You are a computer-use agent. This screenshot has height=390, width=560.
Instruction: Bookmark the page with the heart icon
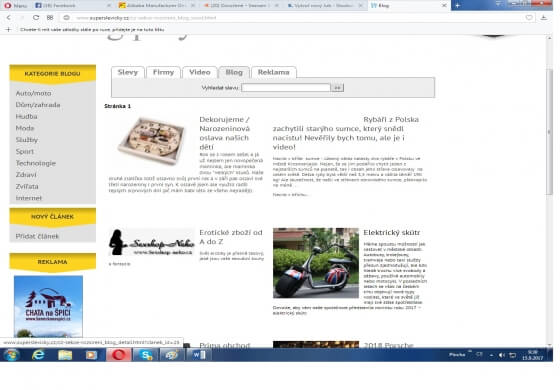coord(529,18)
